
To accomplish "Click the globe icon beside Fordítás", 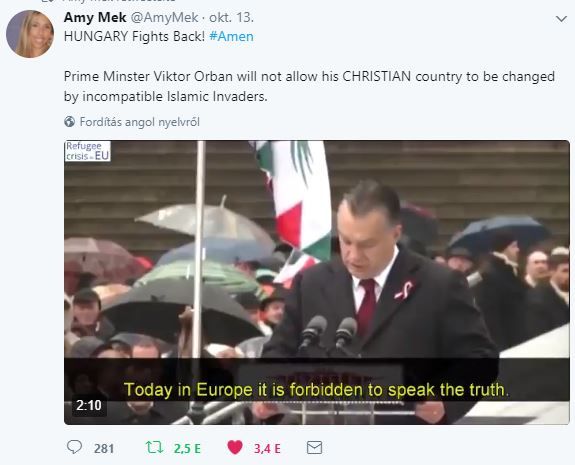I will point(69,121).
